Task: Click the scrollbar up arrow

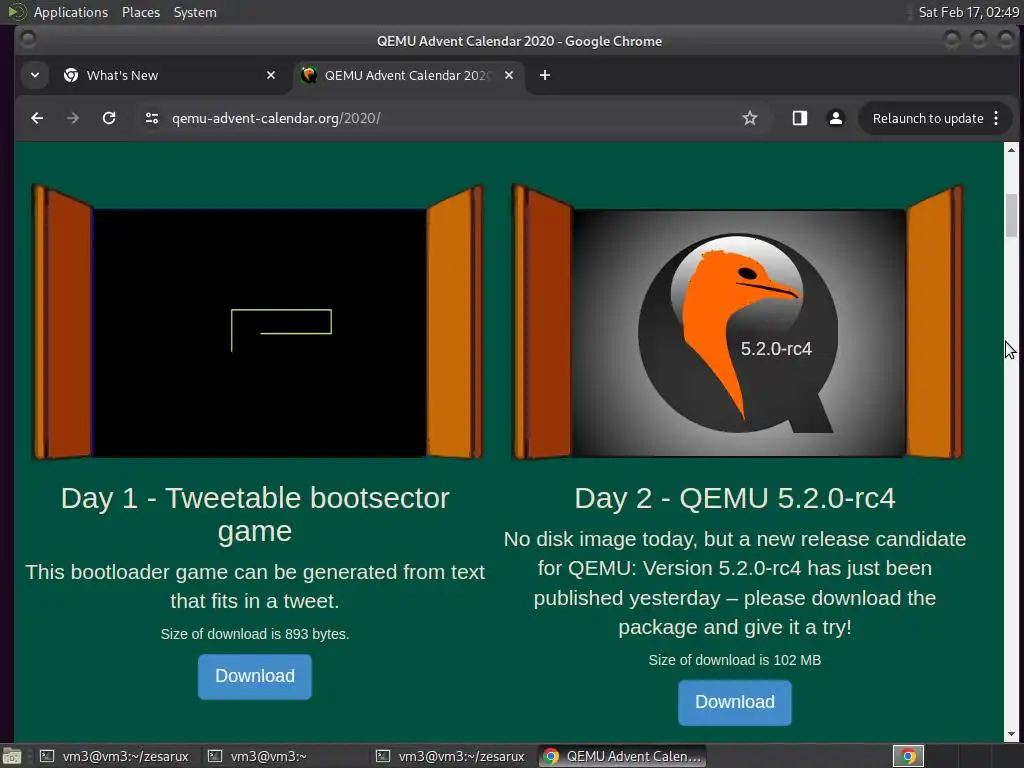Action: tap(1011, 150)
